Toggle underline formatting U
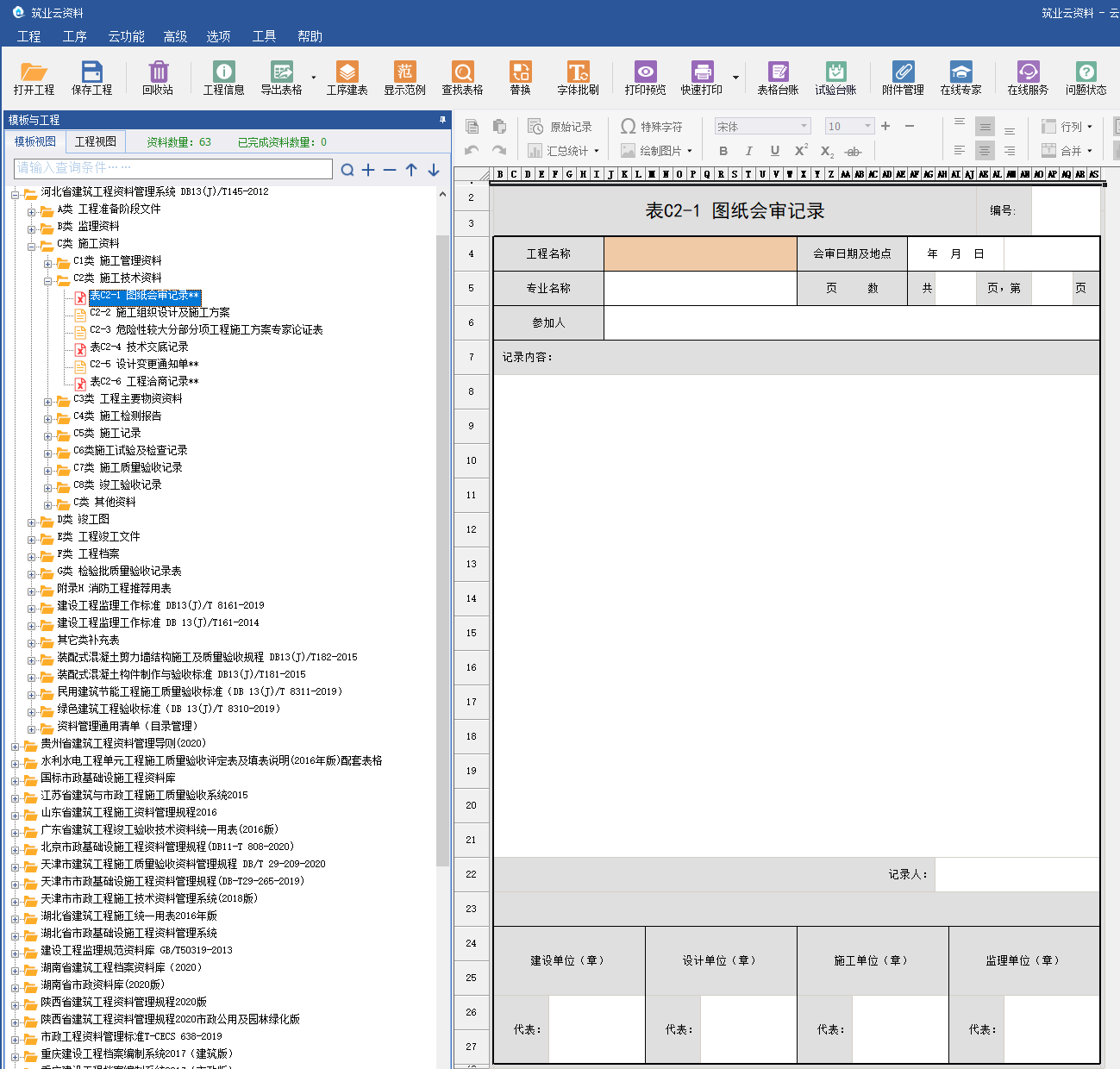The width and height of the screenshot is (1120, 1069). 774,151
